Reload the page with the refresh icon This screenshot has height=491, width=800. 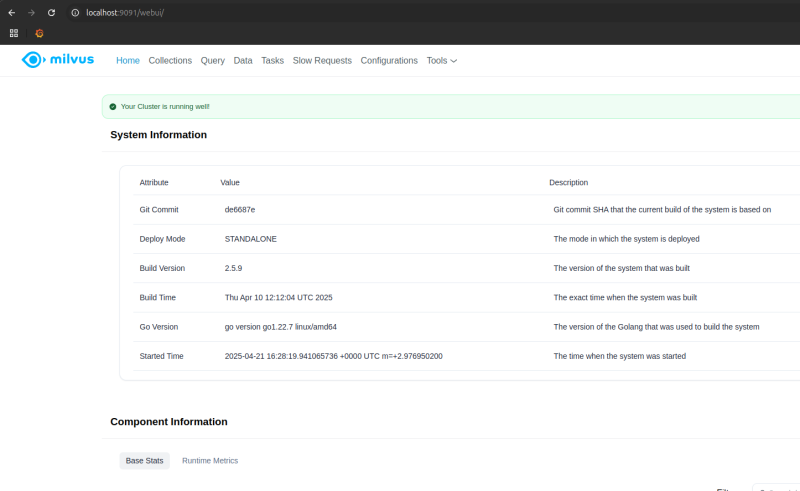tap(51, 12)
